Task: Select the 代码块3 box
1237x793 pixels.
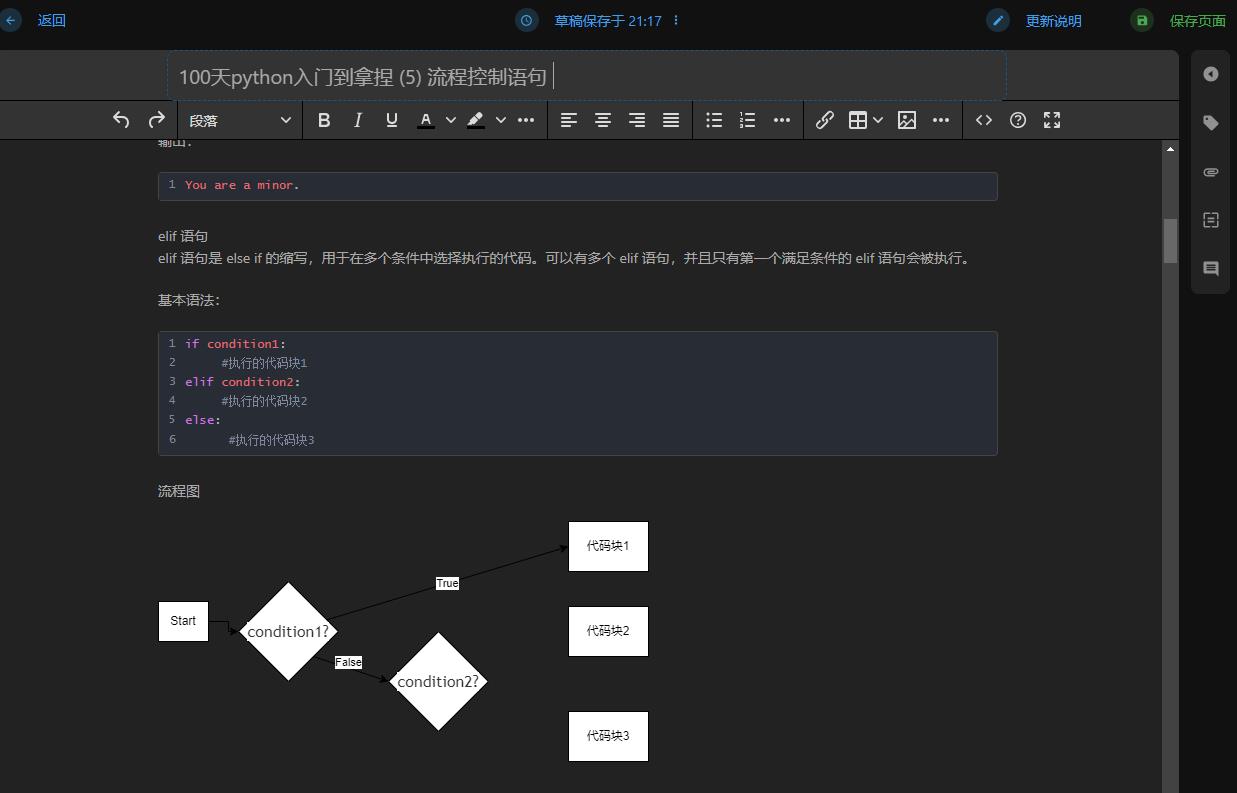Action: (x=608, y=736)
